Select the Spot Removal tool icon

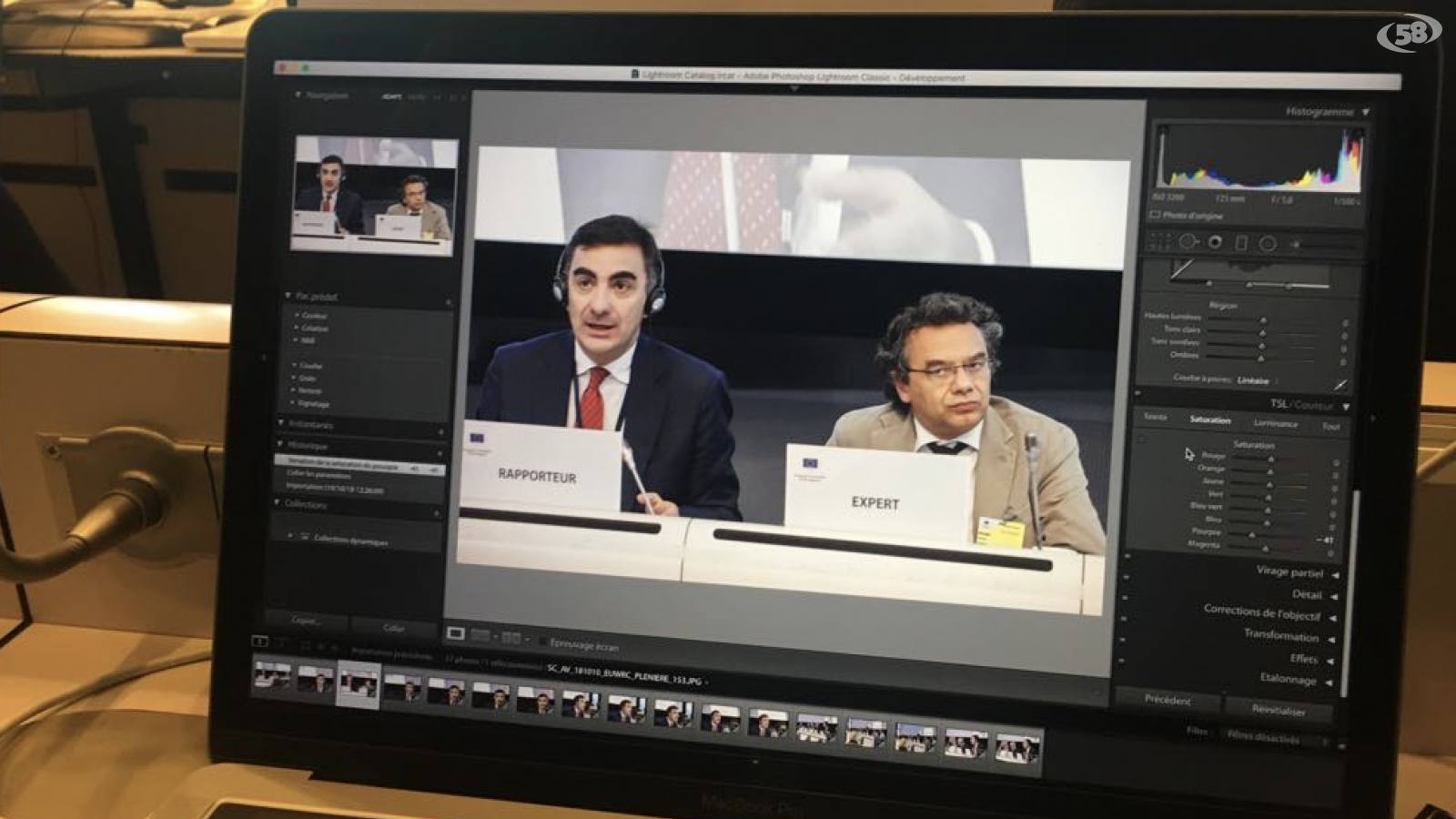click(1188, 241)
